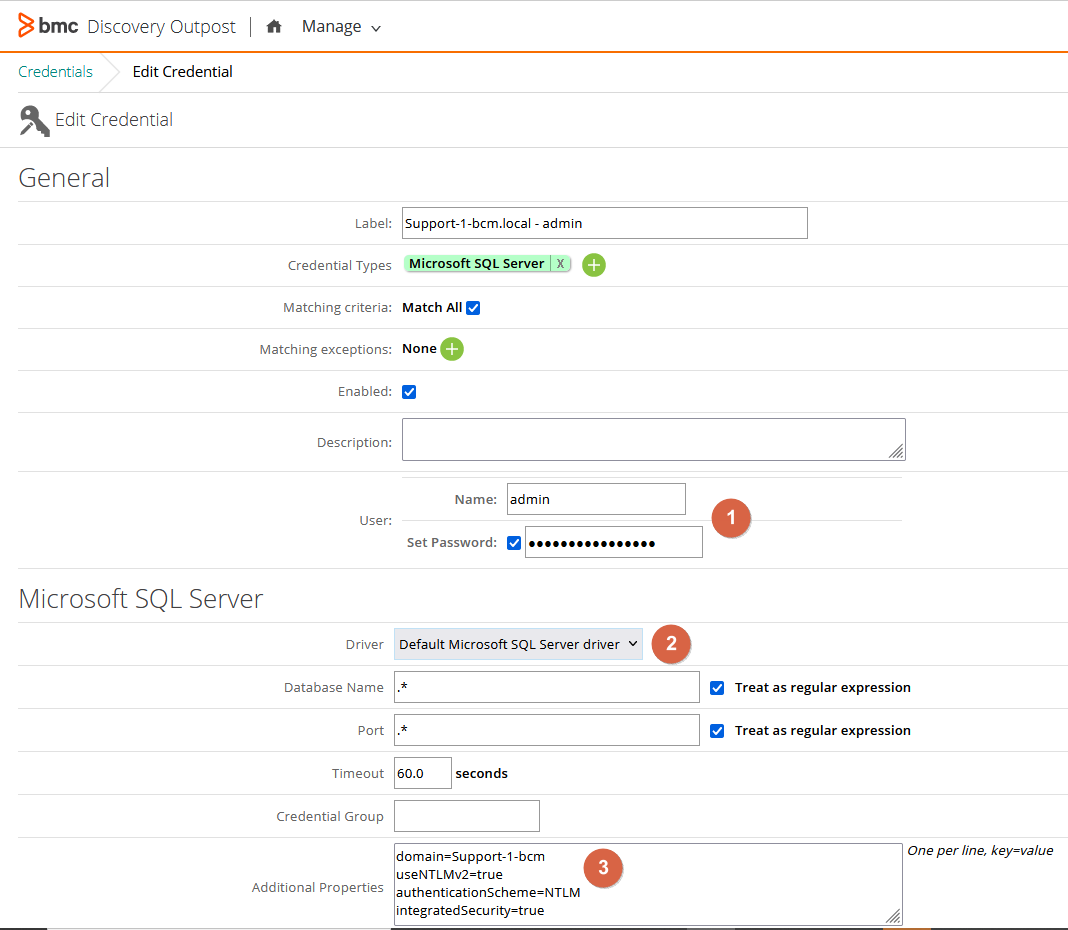Screen dimensions: 1068x930
Task: Click the Additional Properties resize handle
Action: (x=893, y=916)
